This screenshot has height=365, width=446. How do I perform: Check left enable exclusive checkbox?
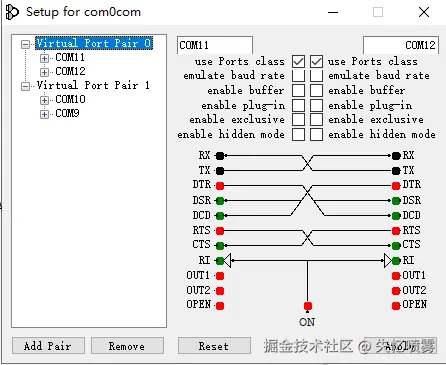coord(298,119)
